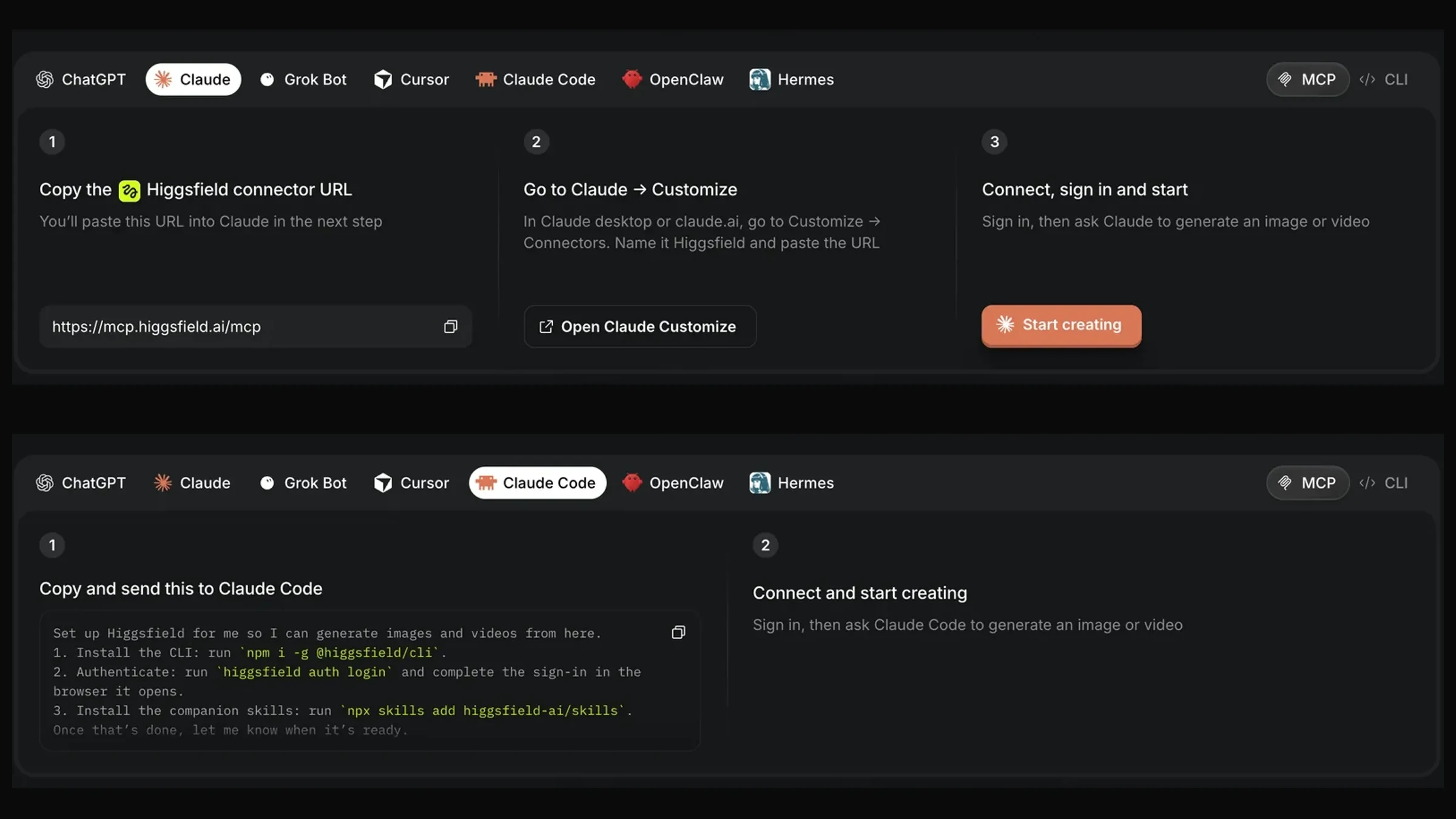Click the heading "Connect and start creating"

click(860, 593)
